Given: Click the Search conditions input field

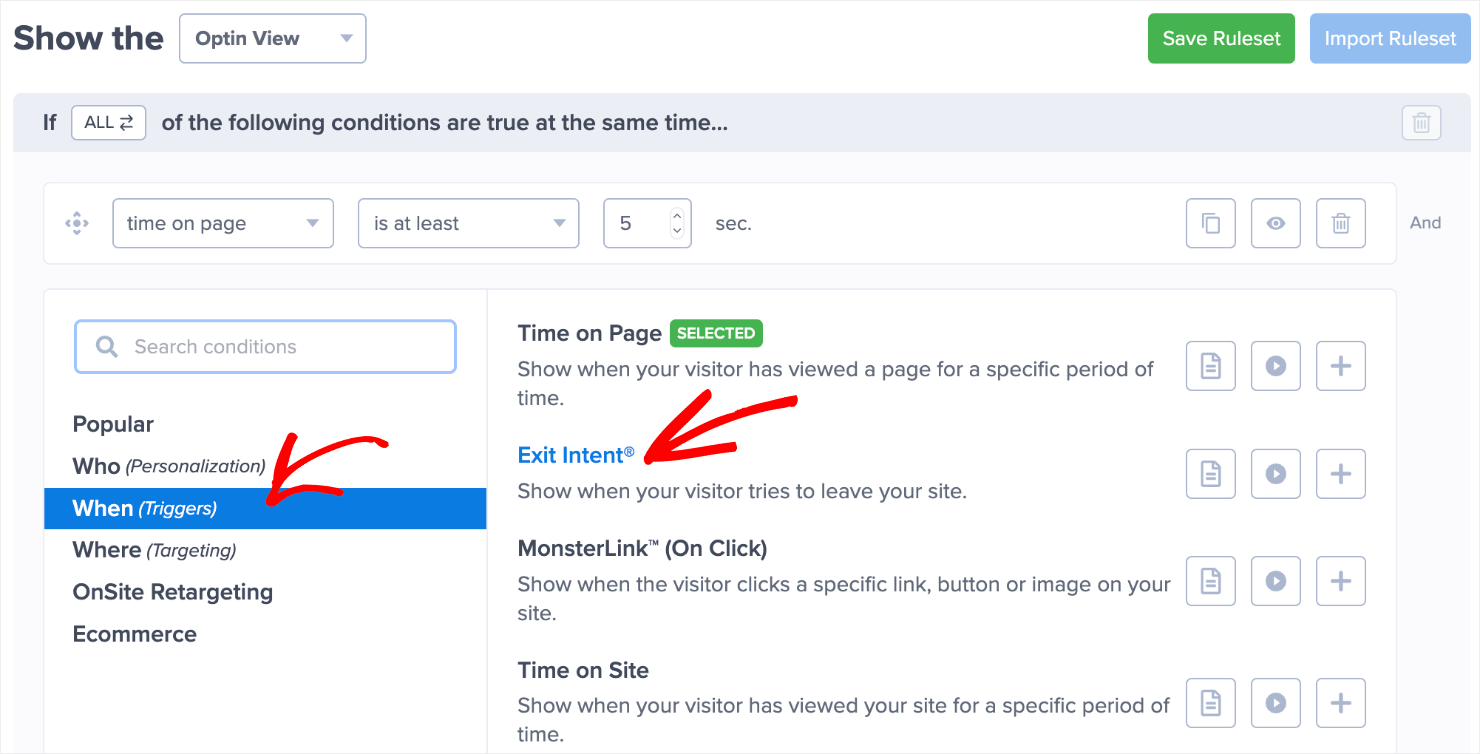Looking at the screenshot, I should tap(265, 346).
